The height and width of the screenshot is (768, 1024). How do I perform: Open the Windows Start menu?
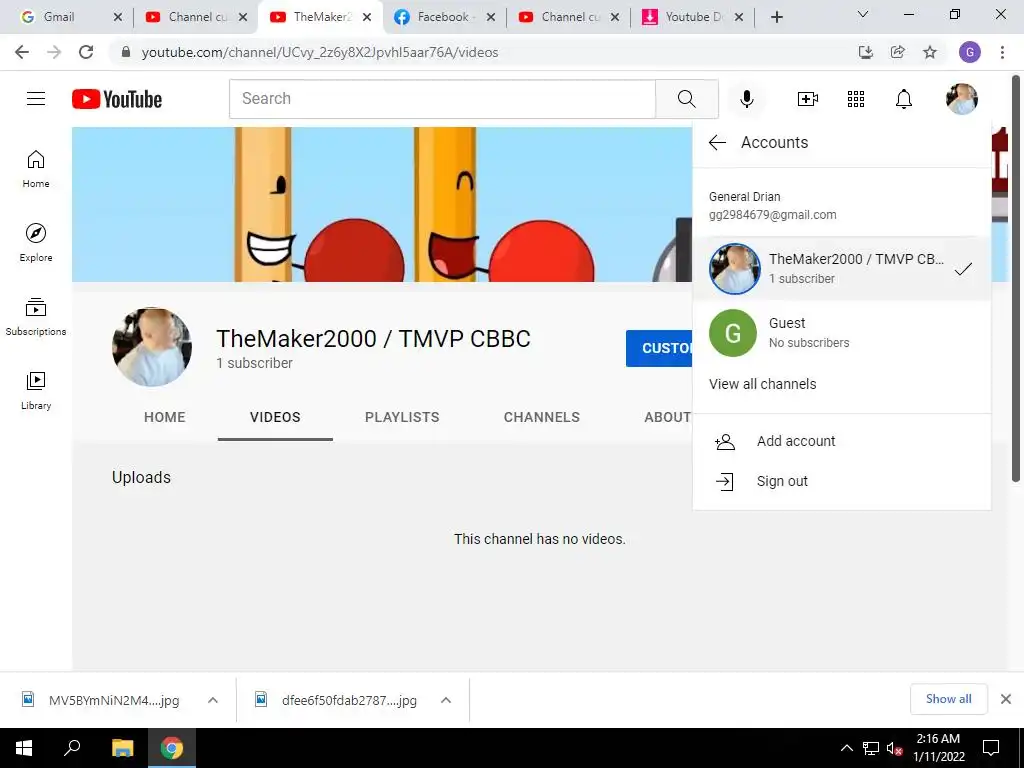24,748
